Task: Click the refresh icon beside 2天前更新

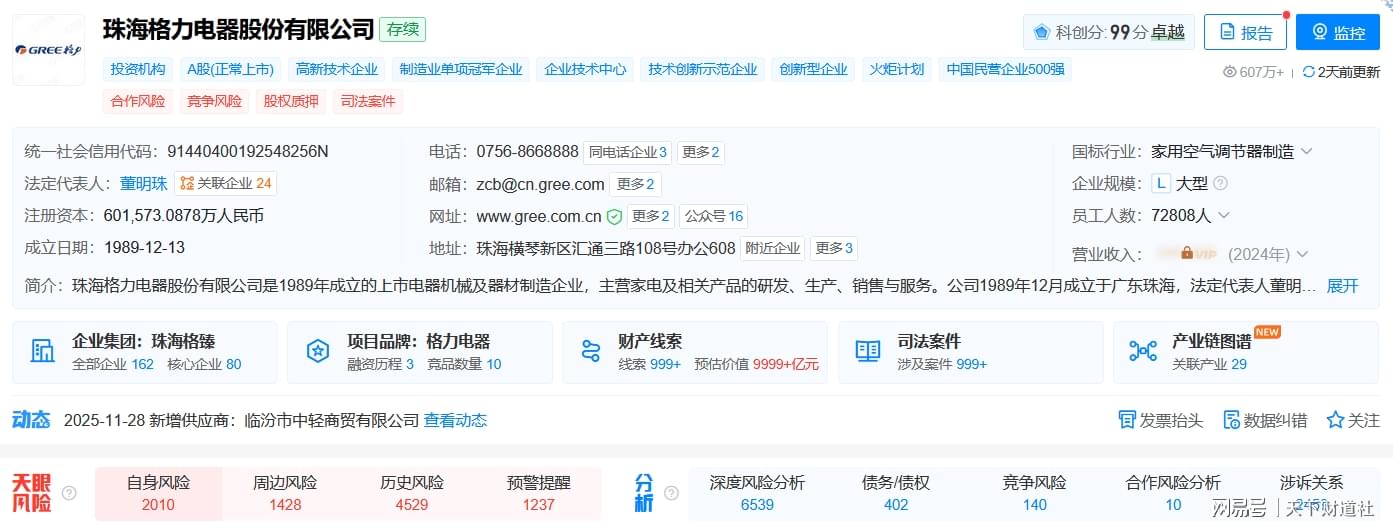Action: click(x=1308, y=72)
